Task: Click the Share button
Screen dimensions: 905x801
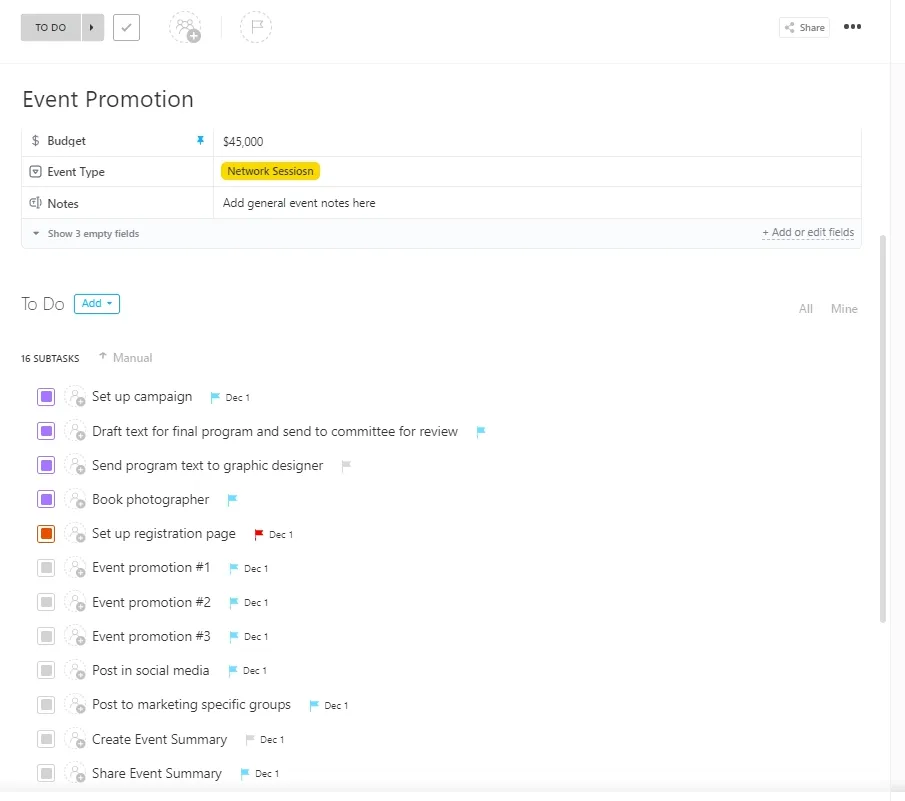Action: click(804, 27)
